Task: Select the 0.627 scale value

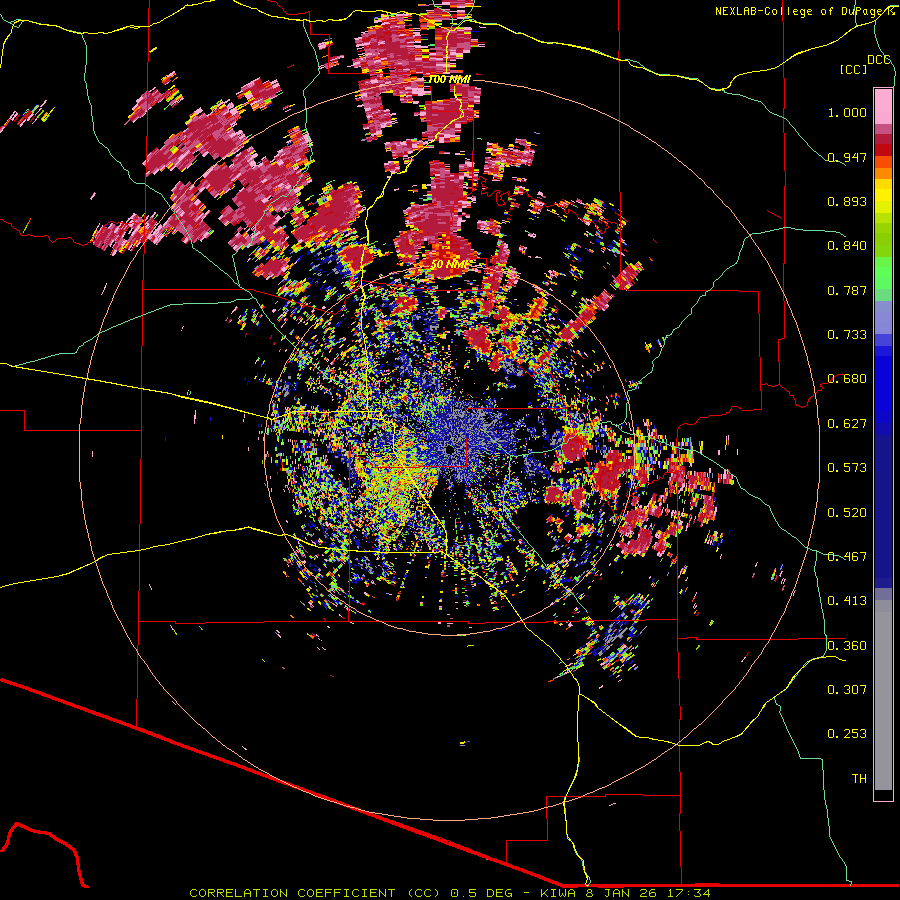Action: [847, 424]
